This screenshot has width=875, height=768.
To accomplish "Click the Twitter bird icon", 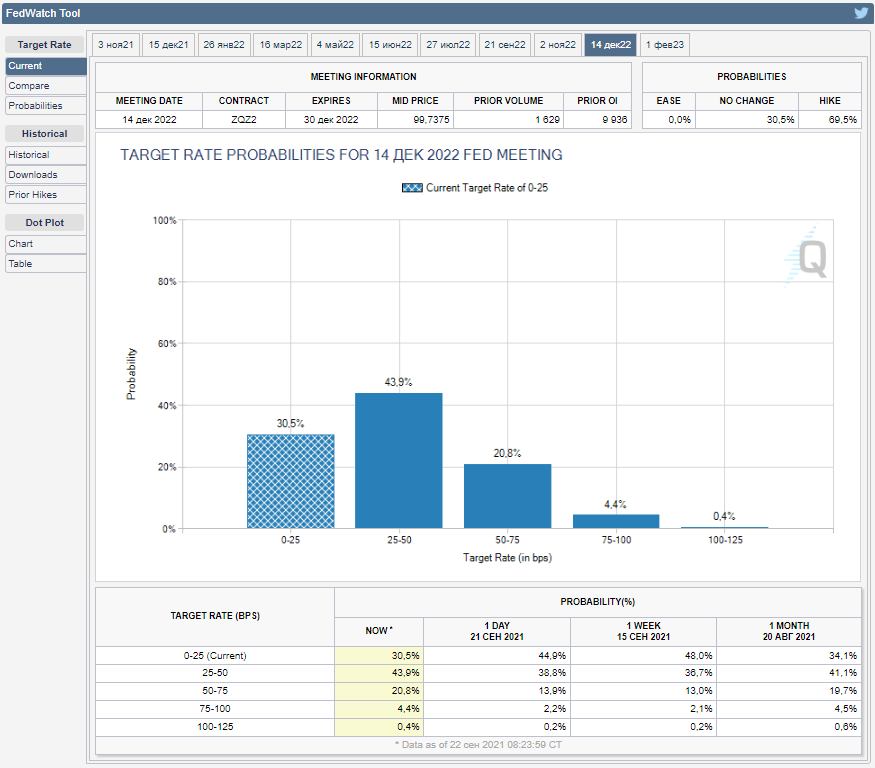I will [x=861, y=13].
